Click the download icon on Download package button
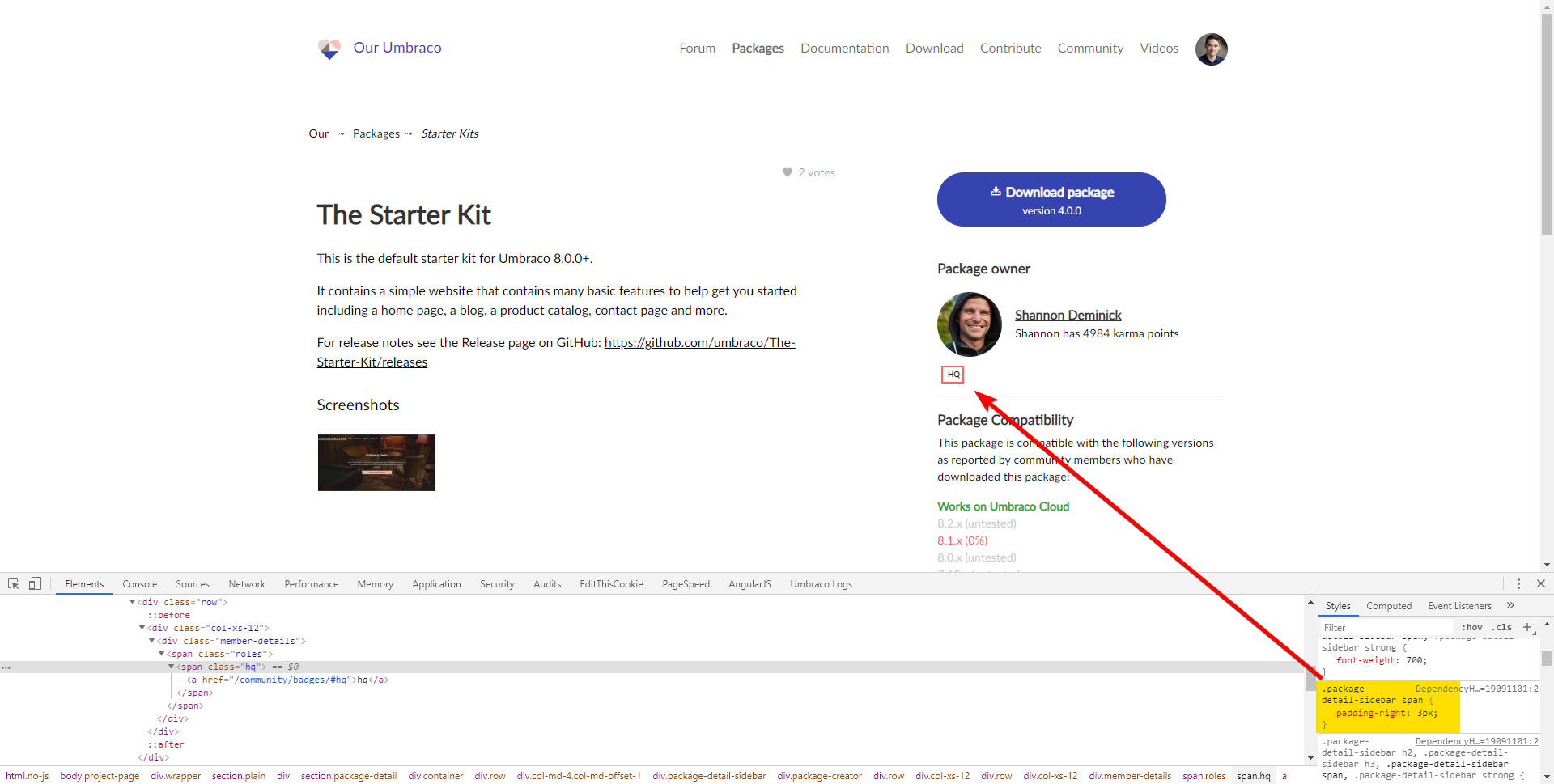This screenshot has height=784, width=1554. [x=996, y=192]
